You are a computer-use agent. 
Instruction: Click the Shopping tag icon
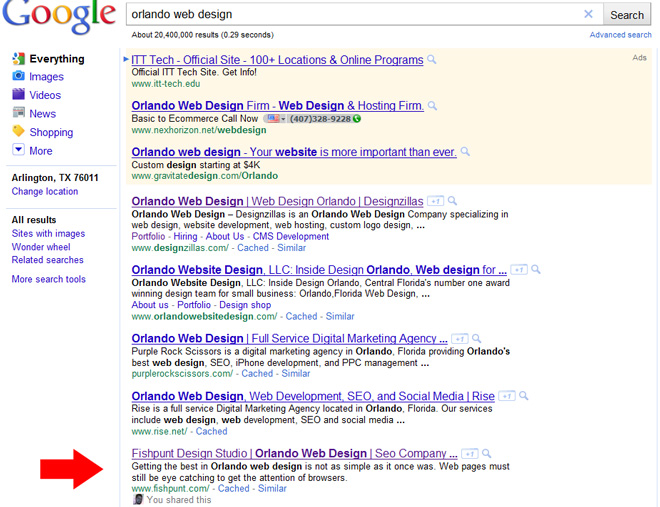tap(19, 131)
